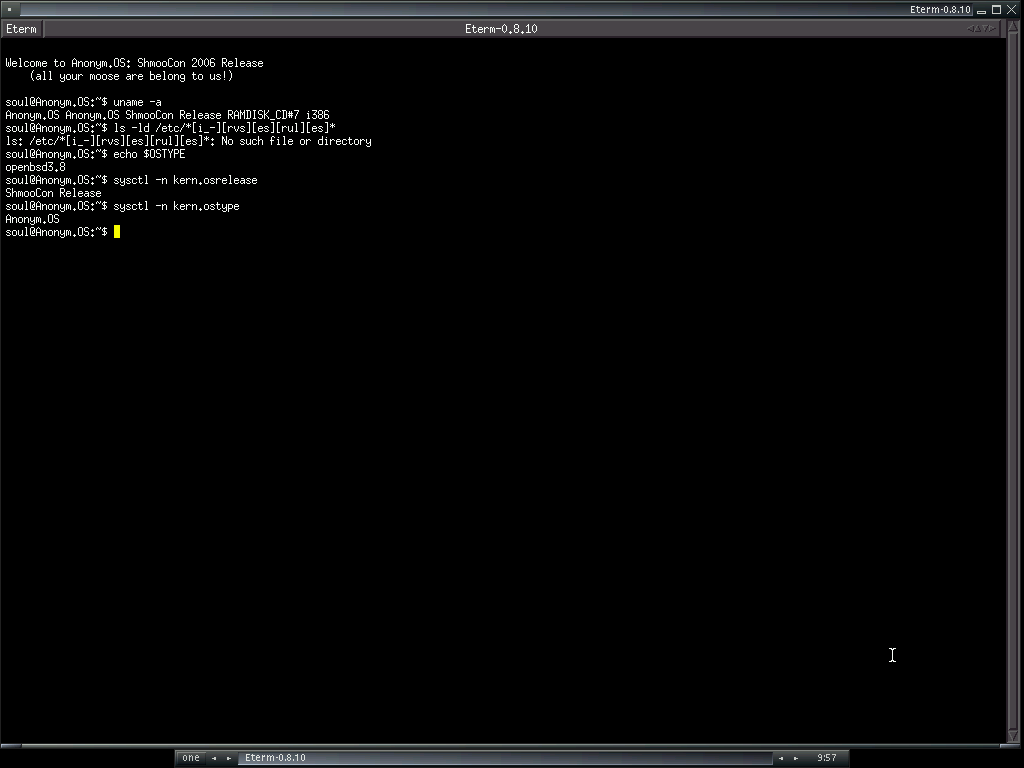Click the Eterm-0.8.10 title label in top bar
The width and height of the screenshot is (1024, 768).
coord(940,9)
